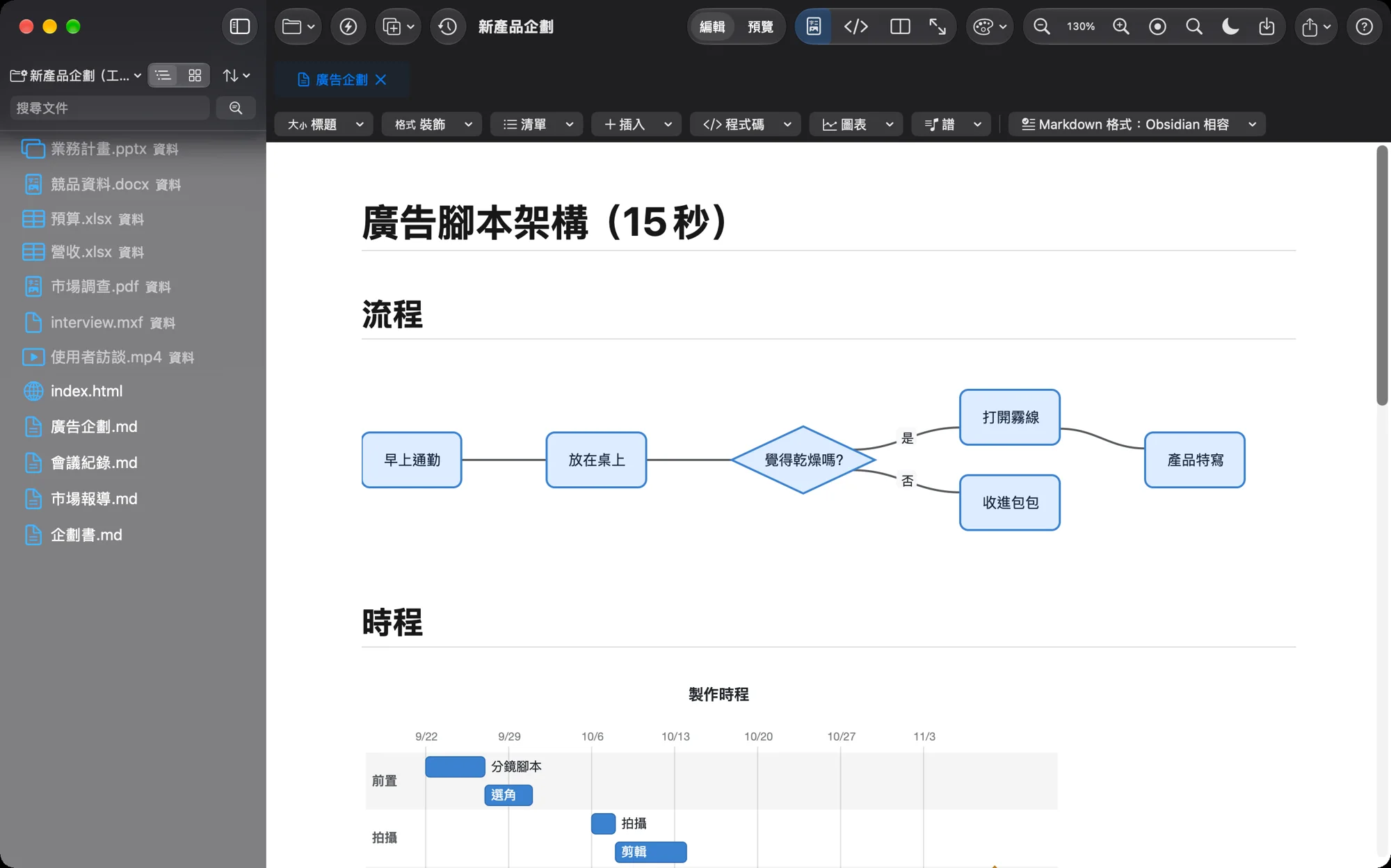Viewport: 1391px width, 868px height.
Task: Click the document vertical scrollbar
Action: click(x=1382, y=275)
